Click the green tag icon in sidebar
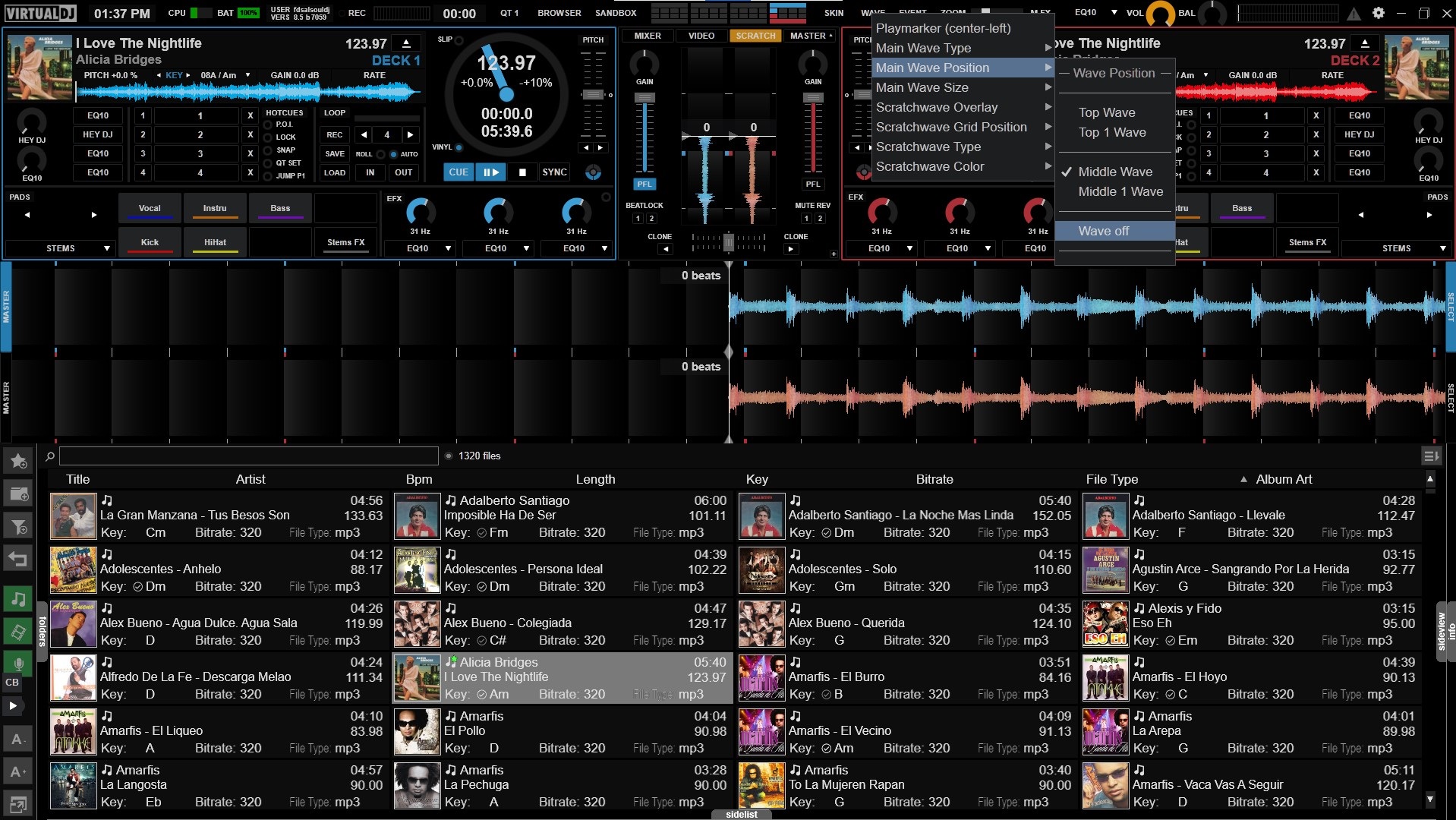The height and width of the screenshot is (820, 1456). pos(18,632)
